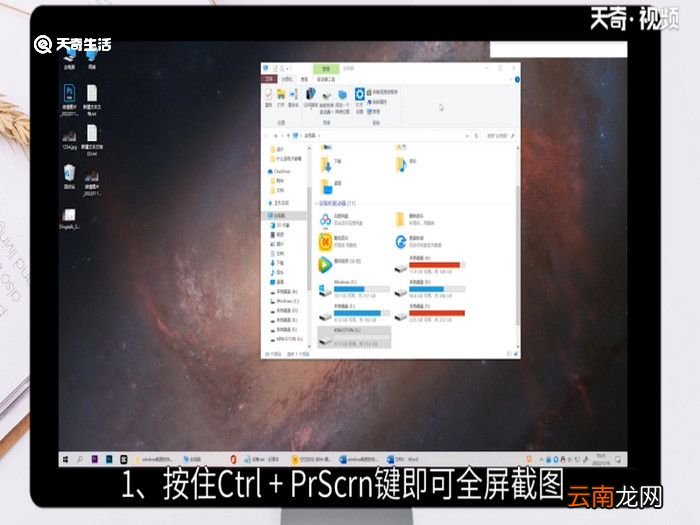Screen dimensions: 700x525
Task: Open Quick Access Toolbar customize dropdown
Action: pos(288,68)
